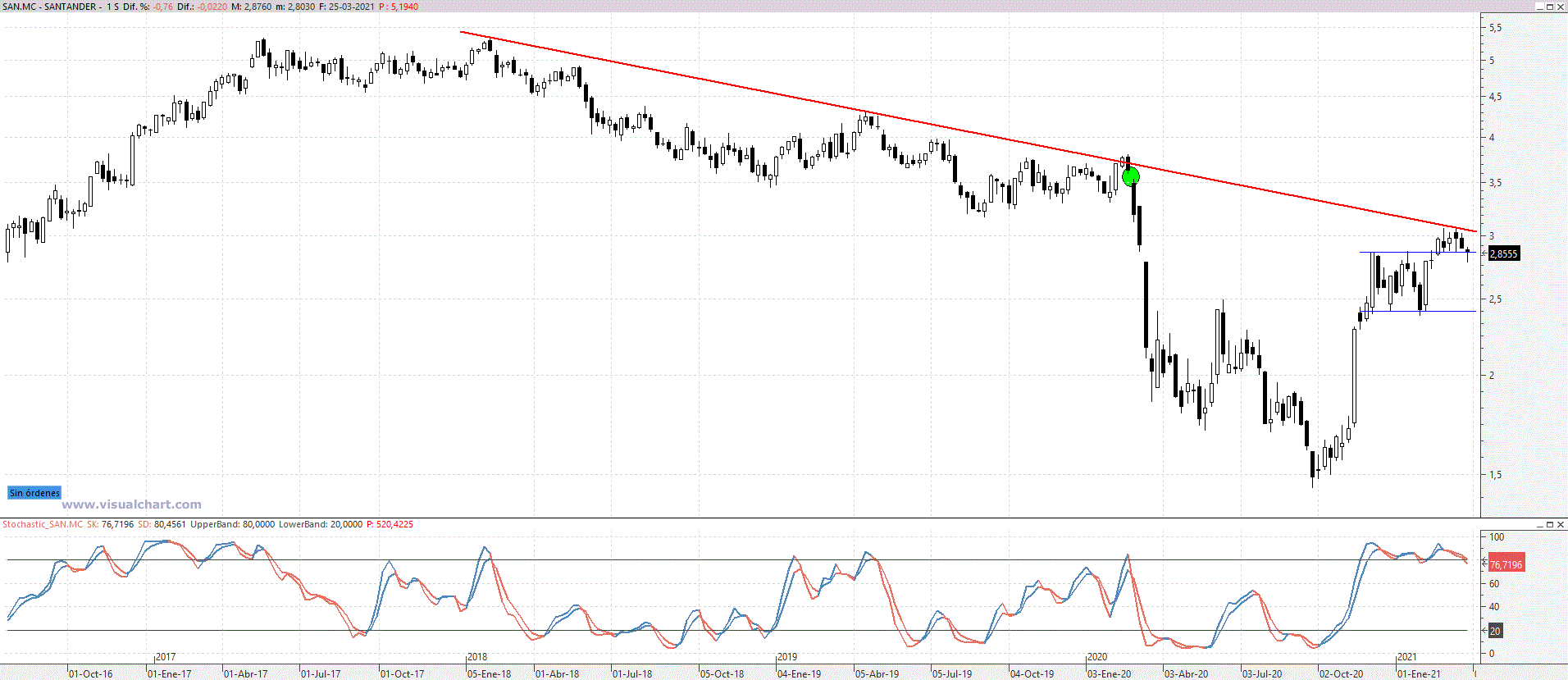Select the 2021 year marker on time axis
The height and width of the screenshot is (680, 1568).
click(x=1406, y=657)
